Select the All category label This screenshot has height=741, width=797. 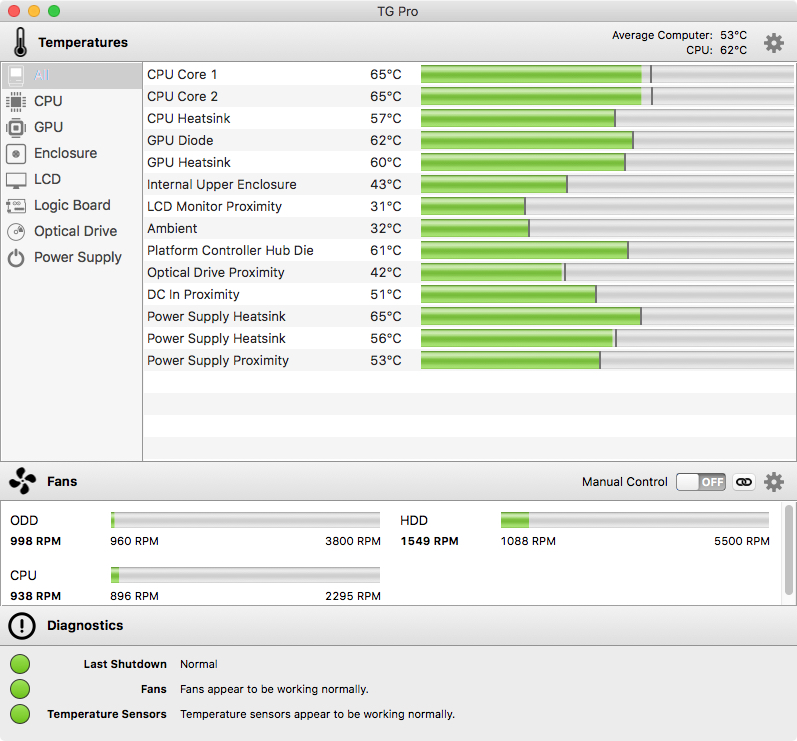(x=41, y=75)
